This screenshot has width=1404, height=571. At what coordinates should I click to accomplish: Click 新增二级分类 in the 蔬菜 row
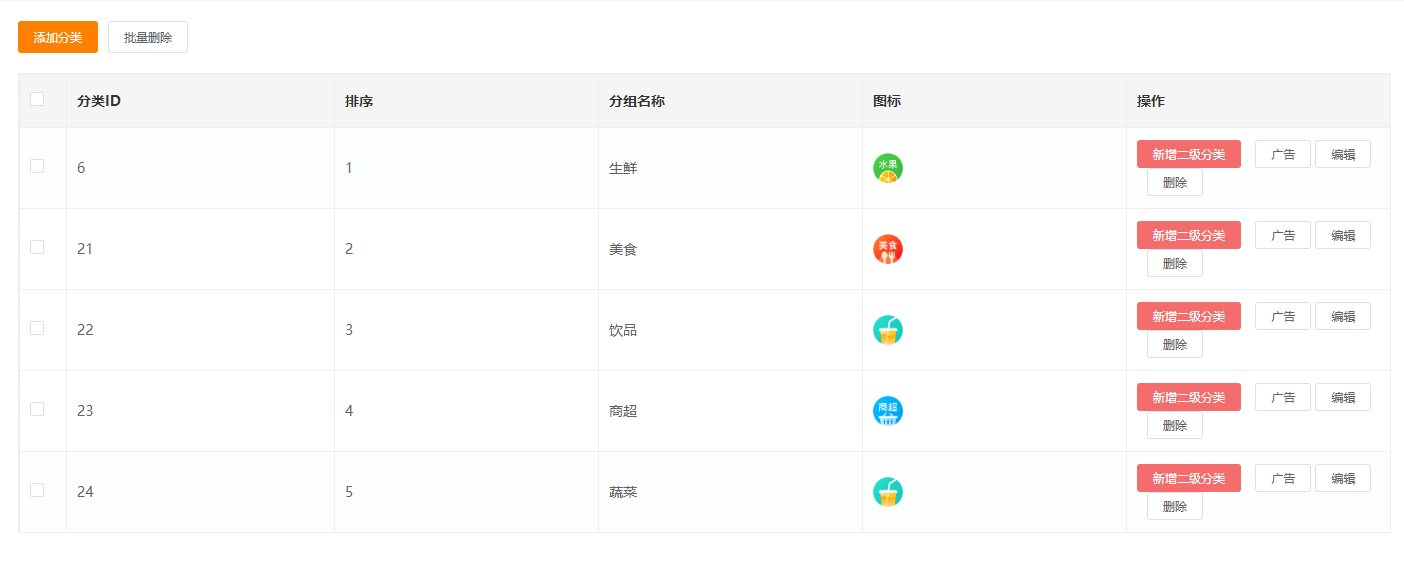[1189, 478]
